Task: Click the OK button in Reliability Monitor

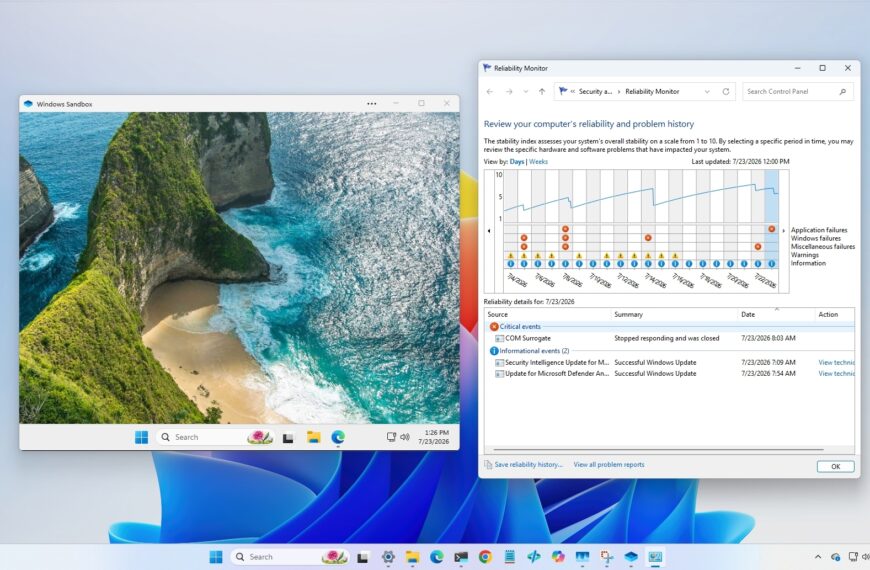Action: tap(835, 466)
